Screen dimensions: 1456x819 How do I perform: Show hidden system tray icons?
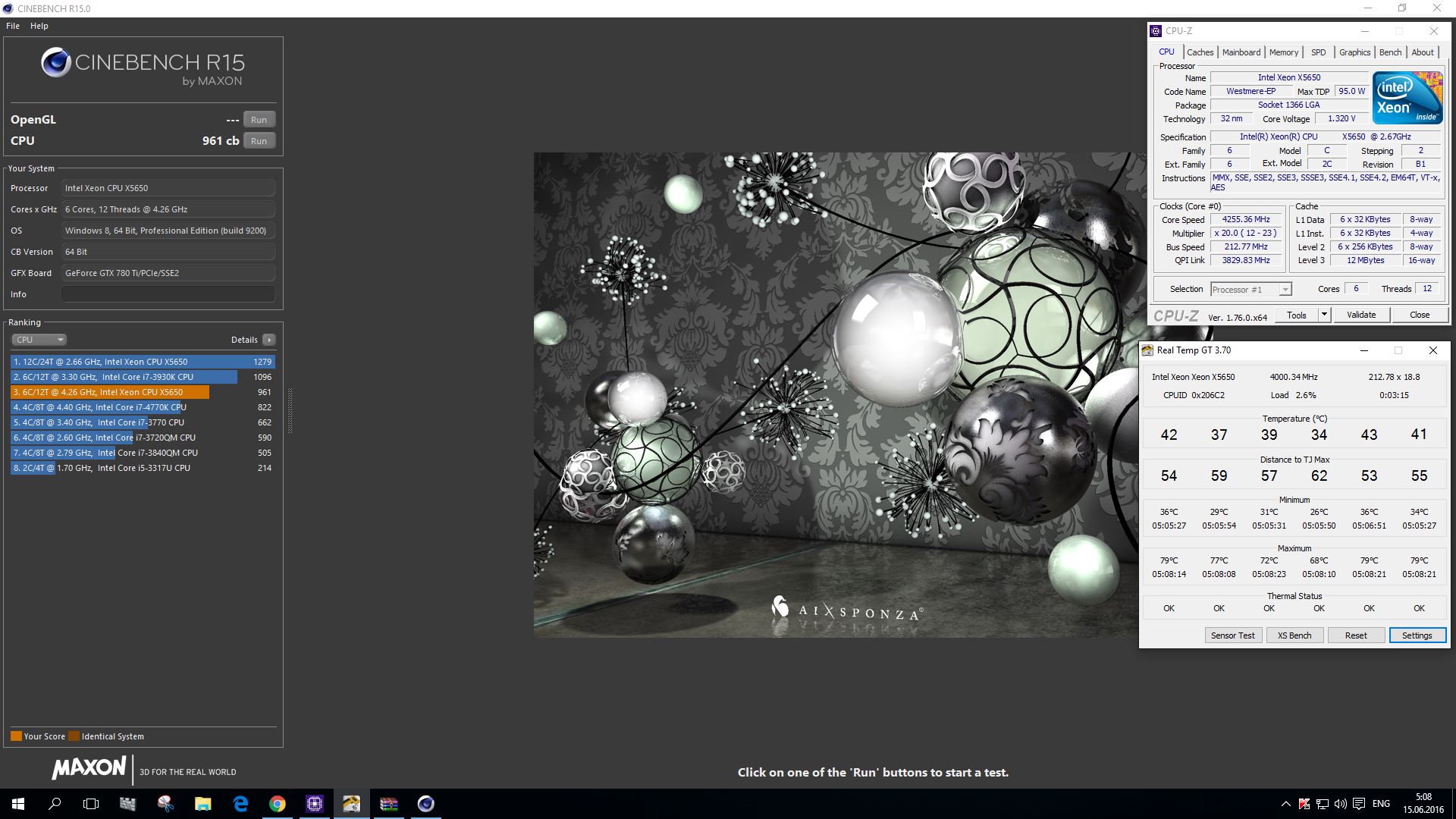1285,804
